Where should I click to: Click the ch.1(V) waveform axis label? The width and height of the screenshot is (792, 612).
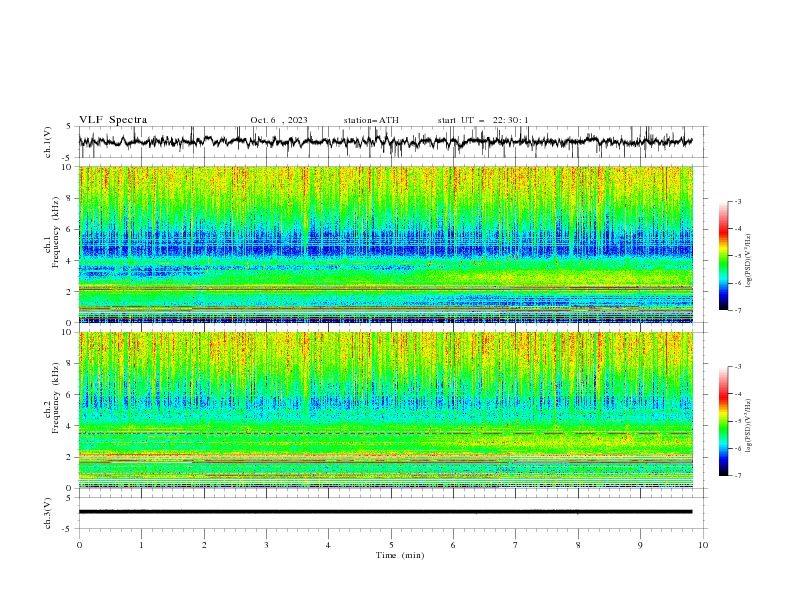48,142
